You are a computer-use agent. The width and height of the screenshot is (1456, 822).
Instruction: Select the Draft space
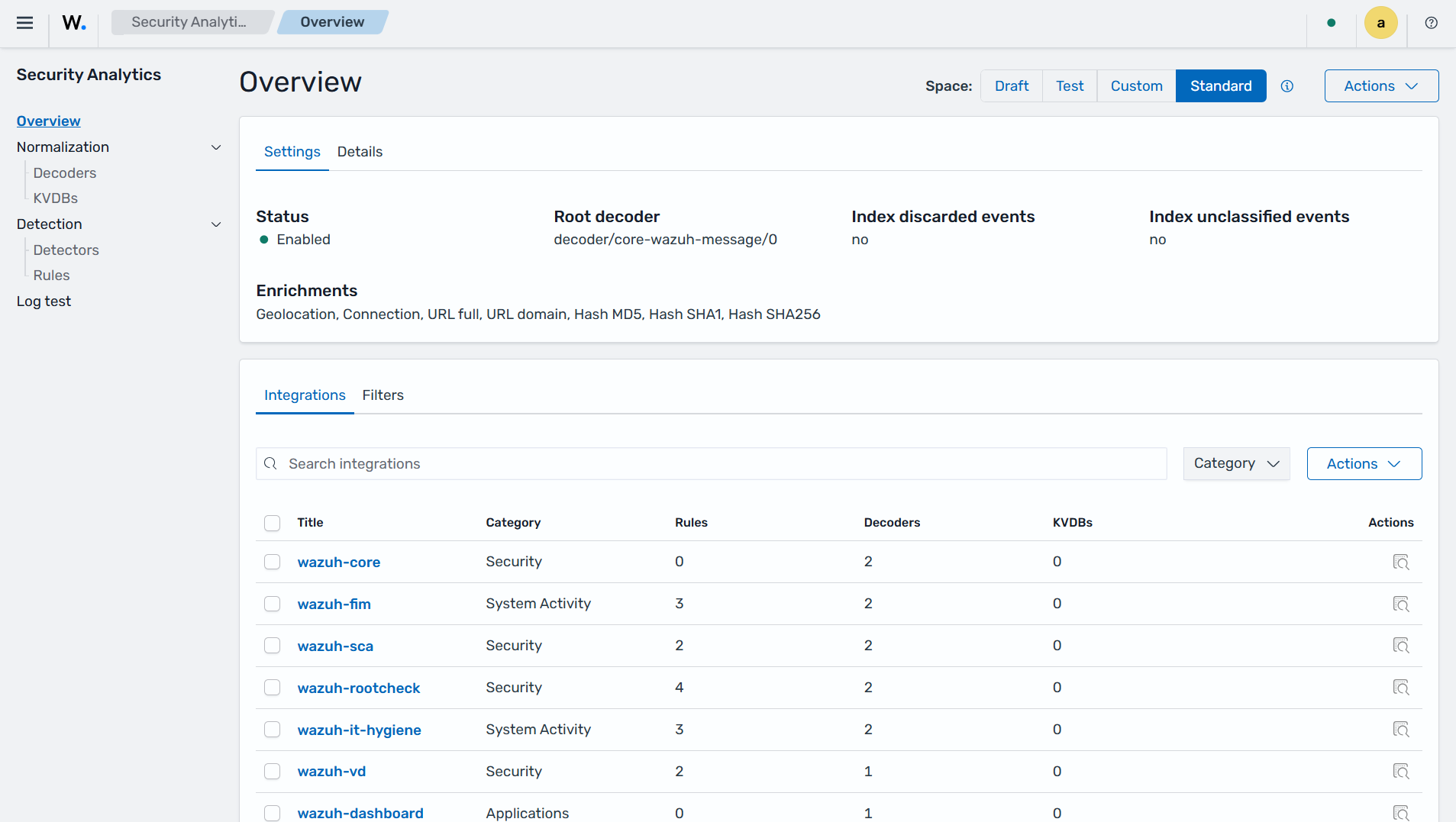1011,86
